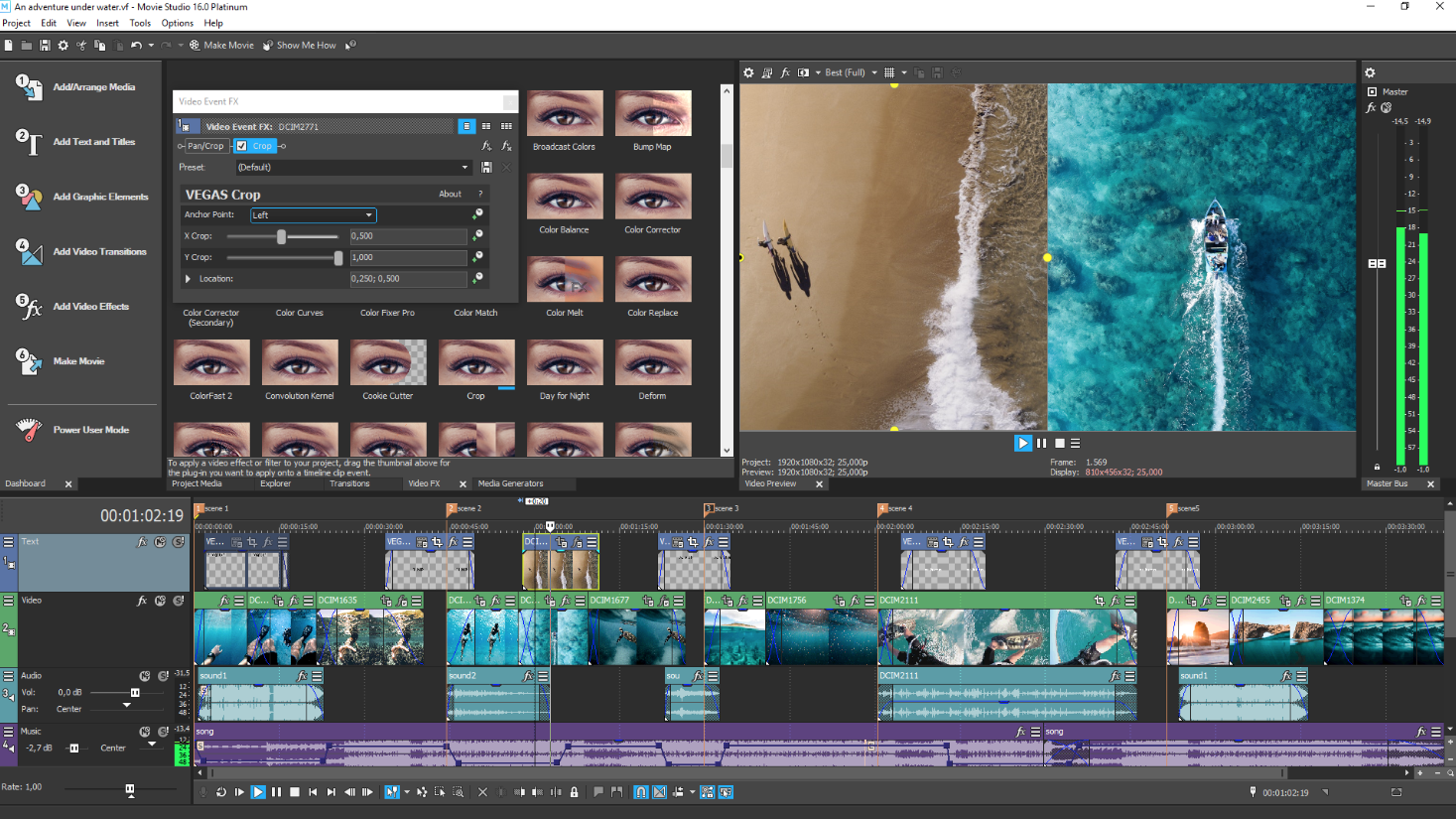Click the Make Movie toolbar button
This screenshot has width=1456, height=819.
point(221,46)
